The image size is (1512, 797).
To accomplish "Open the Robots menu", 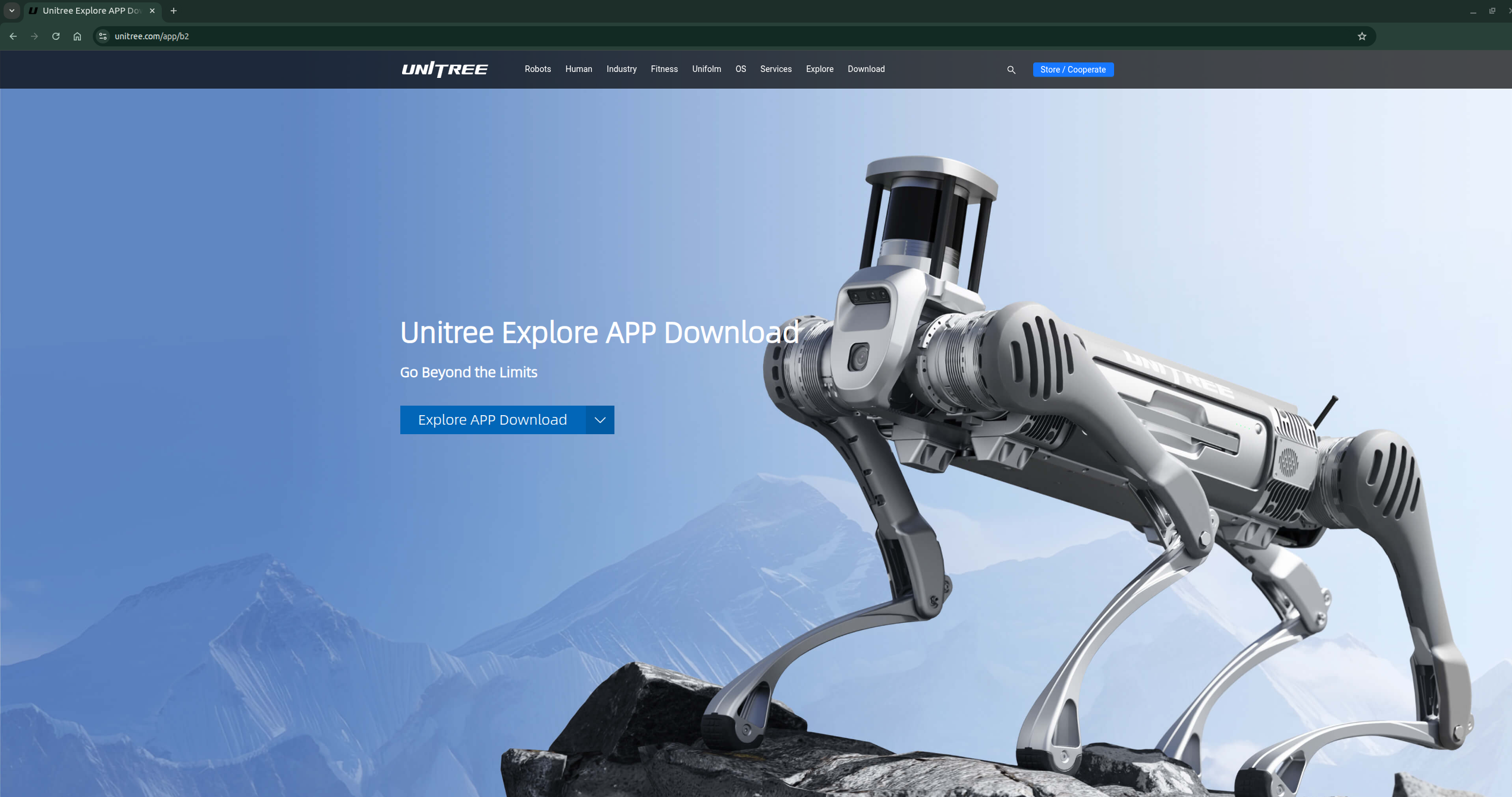I will pyautogui.click(x=537, y=69).
